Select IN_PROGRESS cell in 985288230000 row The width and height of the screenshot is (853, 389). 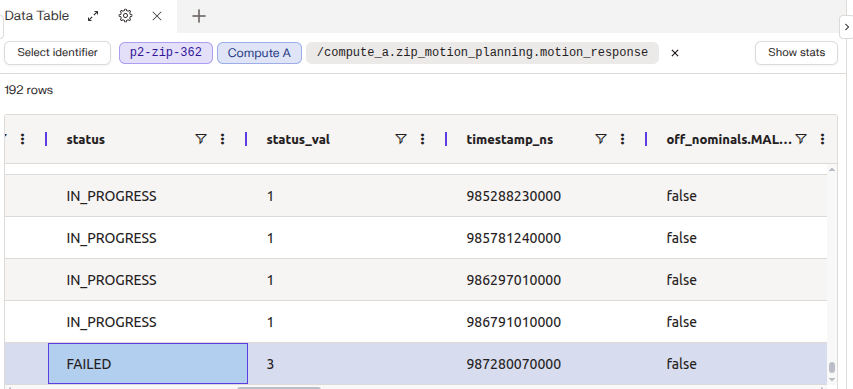pos(148,196)
